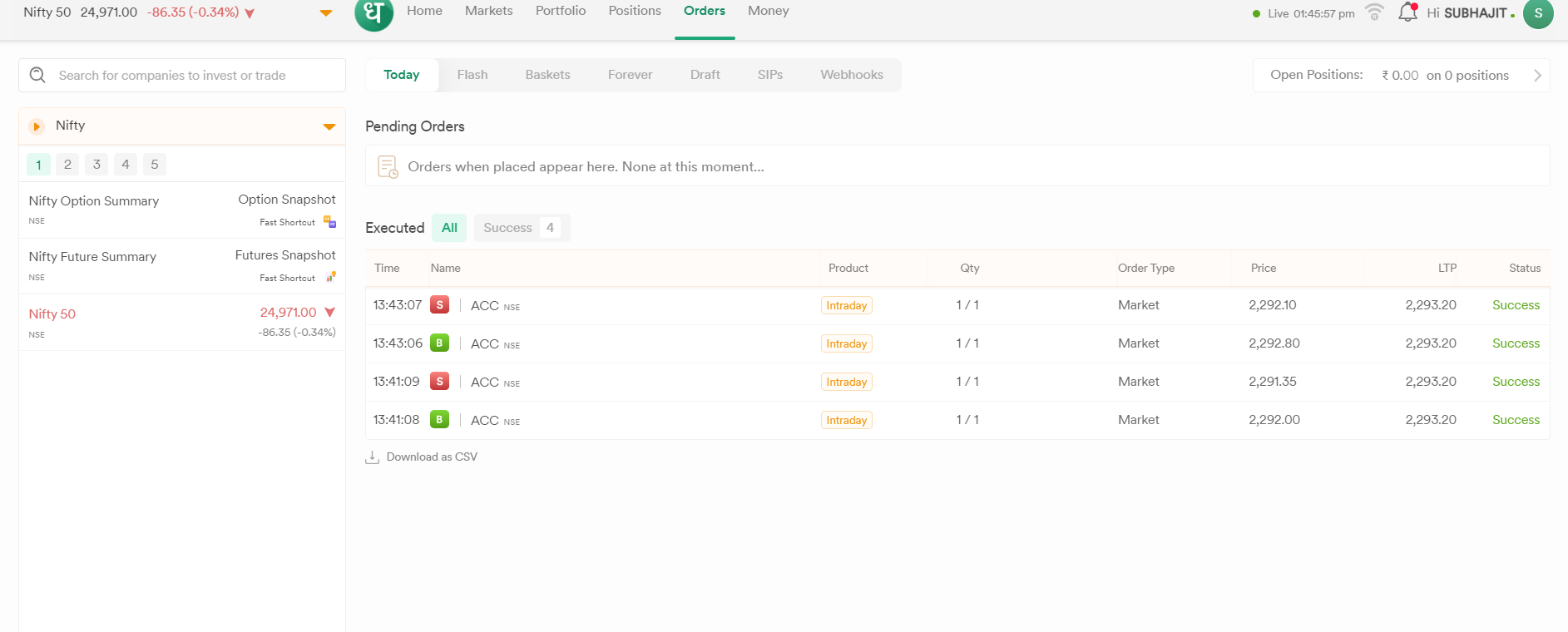
Task: Click the orange play icon beside Nifty
Action: (37, 126)
